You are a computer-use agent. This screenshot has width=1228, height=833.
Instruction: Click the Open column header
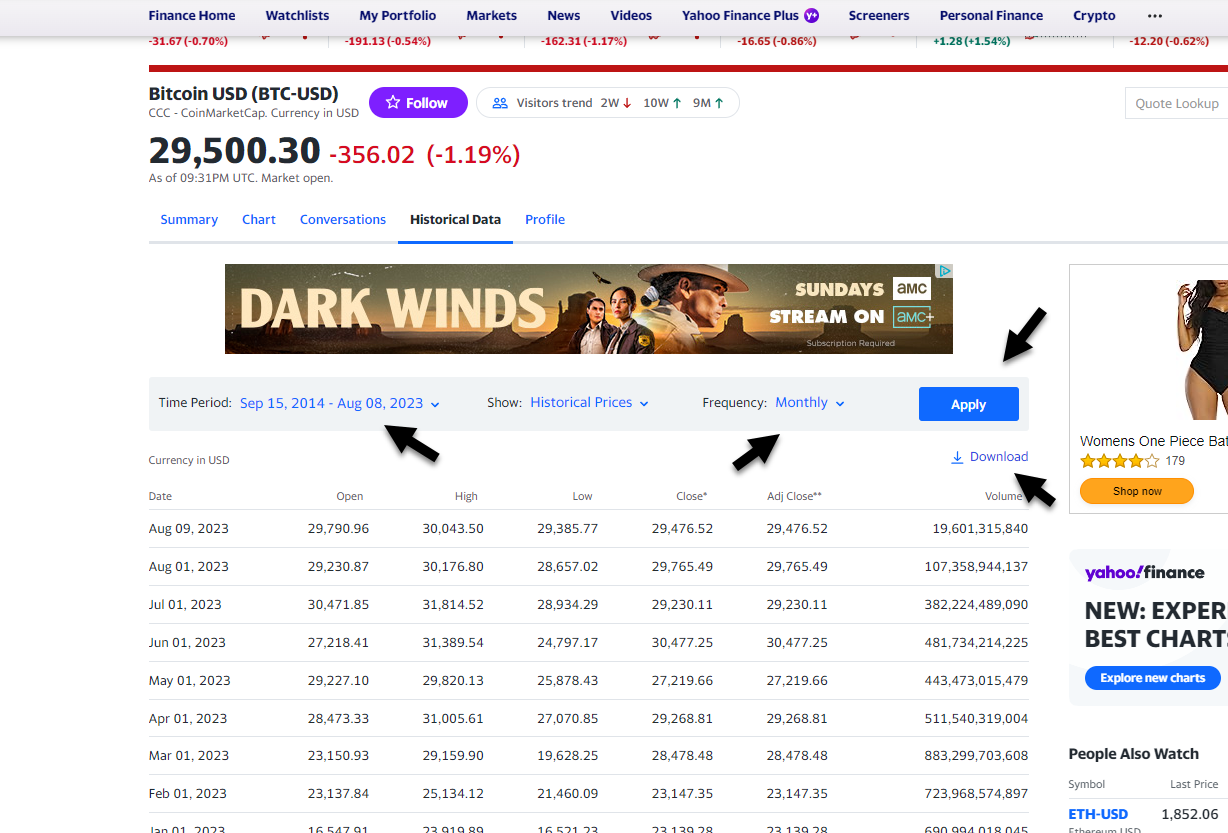click(x=350, y=496)
